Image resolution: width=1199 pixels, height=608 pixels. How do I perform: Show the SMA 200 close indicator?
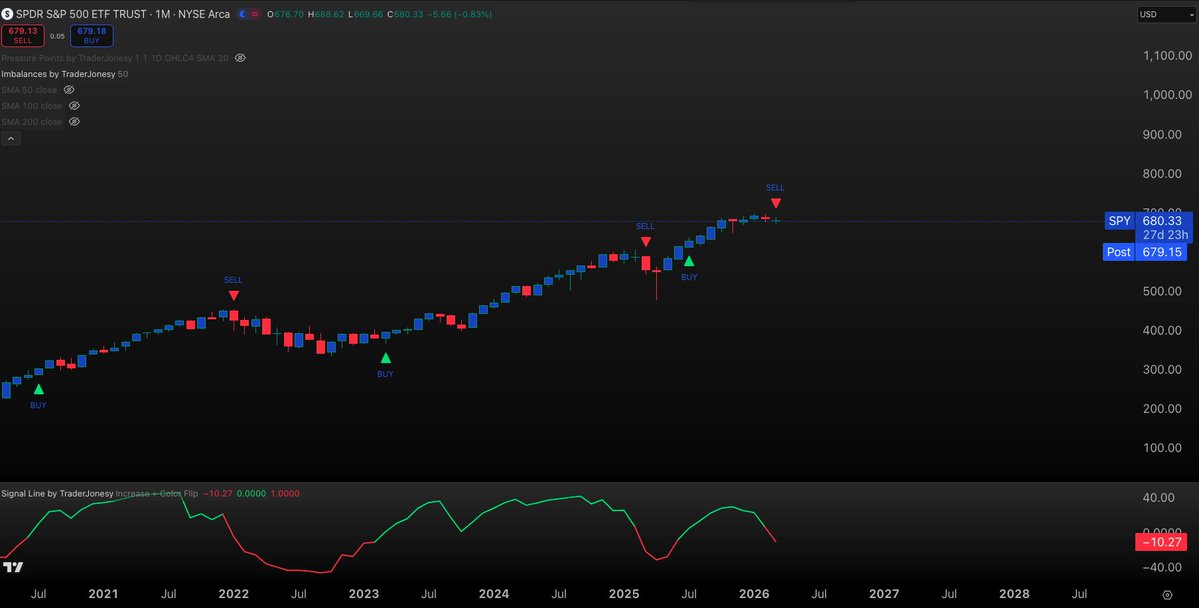pos(74,122)
